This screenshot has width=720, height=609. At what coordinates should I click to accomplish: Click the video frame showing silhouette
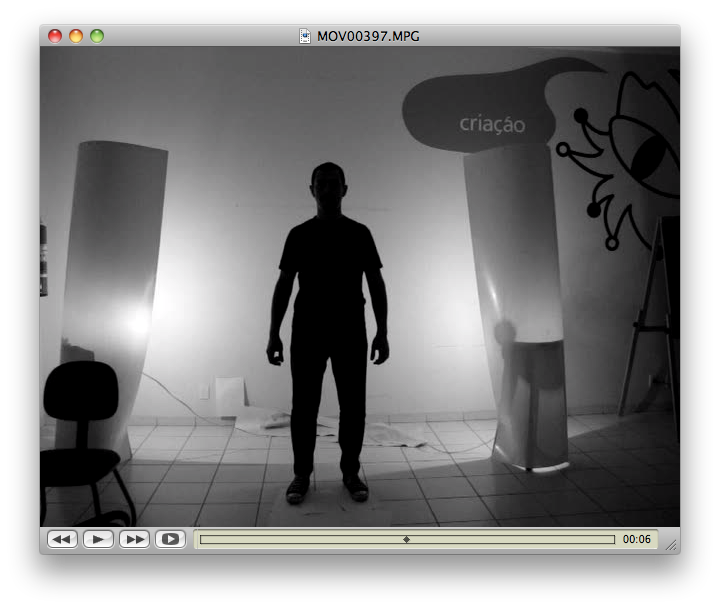(360, 286)
